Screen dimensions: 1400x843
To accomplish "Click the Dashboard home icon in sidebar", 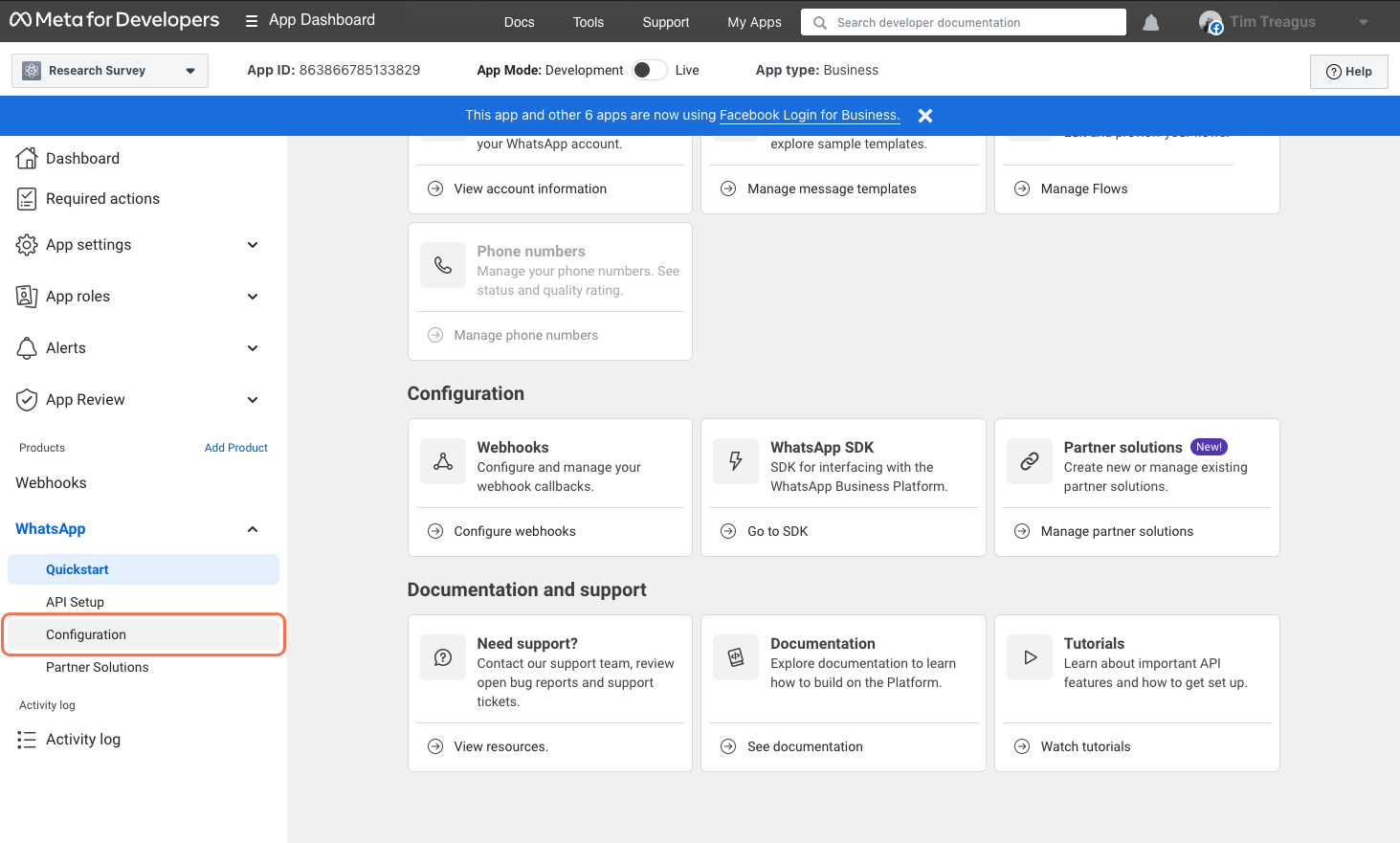I will coord(27,158).
